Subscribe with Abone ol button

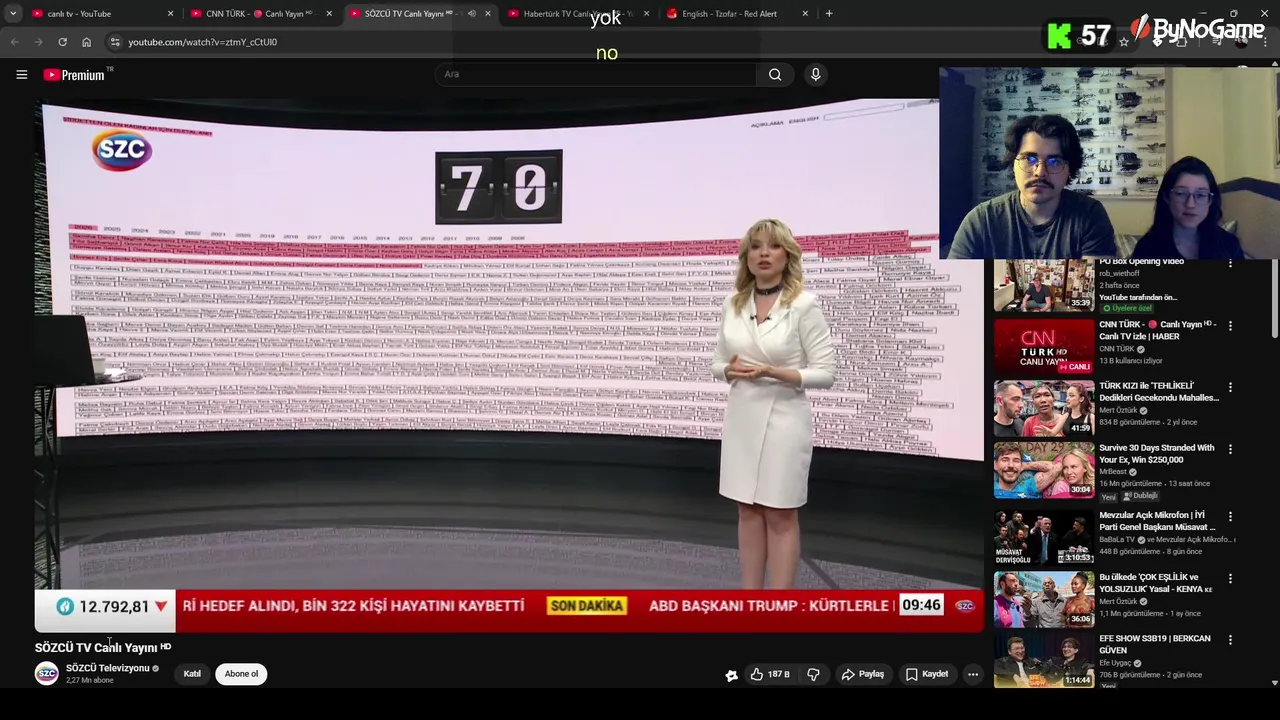241,674
